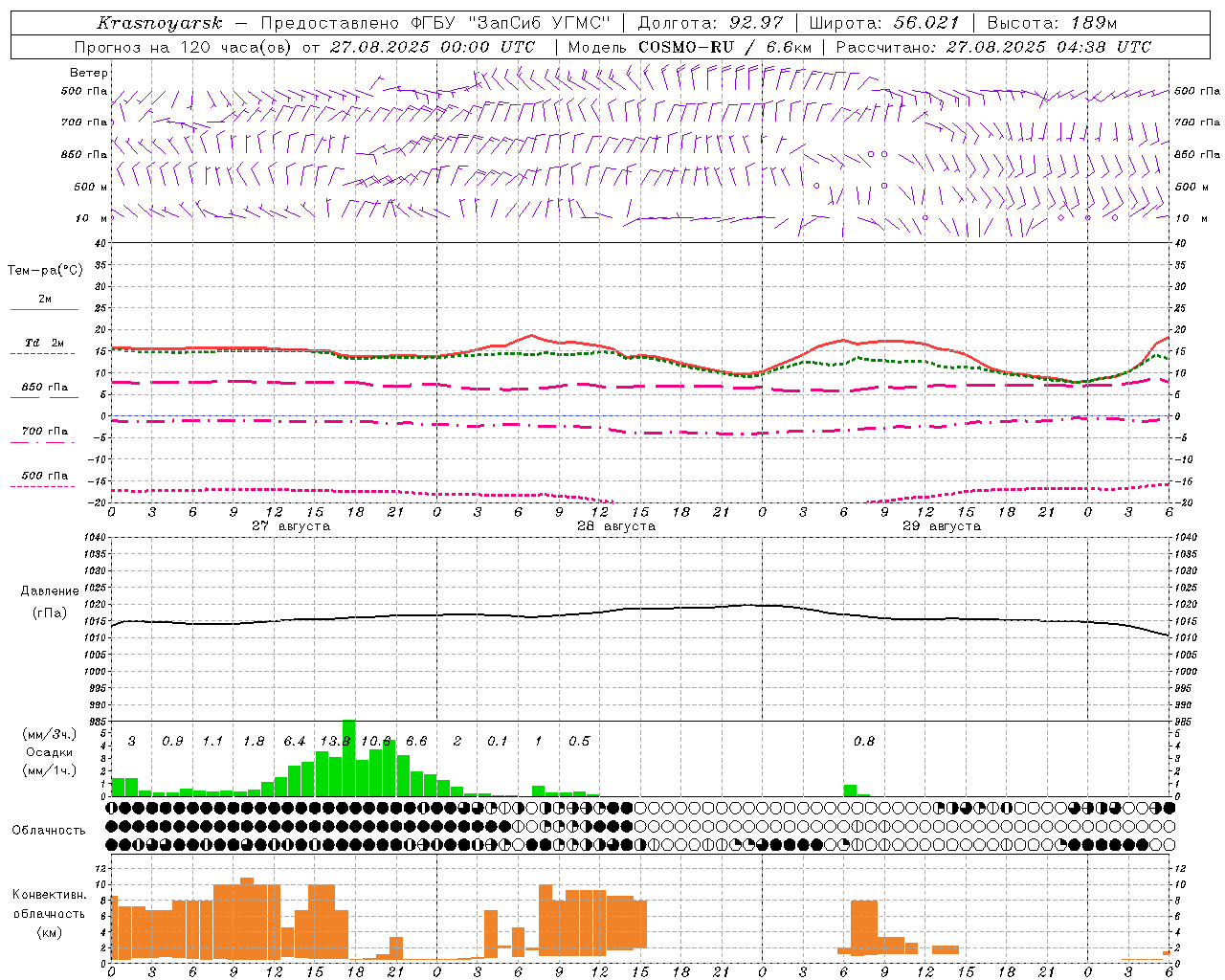Click the "Конвективн." convective cloud label
1225x980 pixels.
(50, 895)
